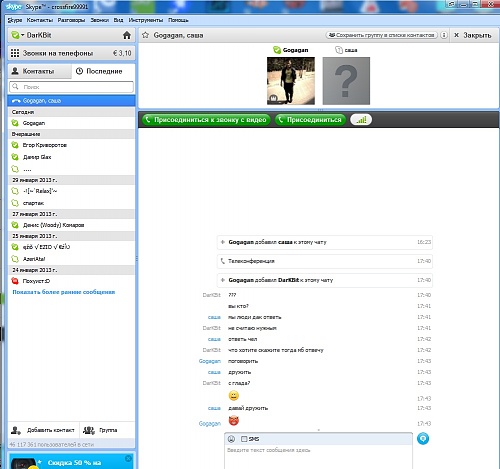Click the gamepad-like icon on Gogagan's photo

tap(273, 98)
